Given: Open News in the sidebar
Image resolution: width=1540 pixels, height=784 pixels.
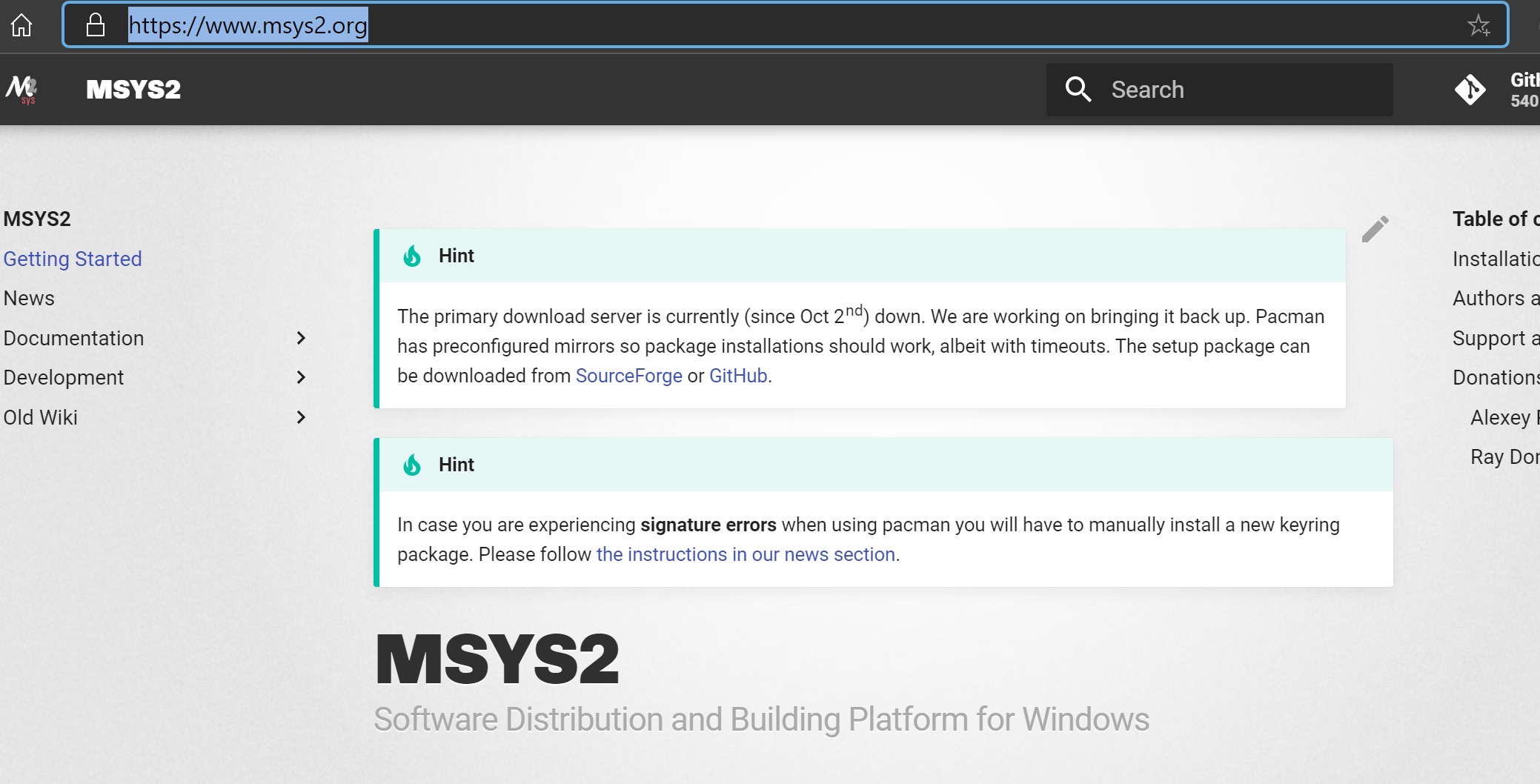Looking at the screenshot, I should [29, 298].
